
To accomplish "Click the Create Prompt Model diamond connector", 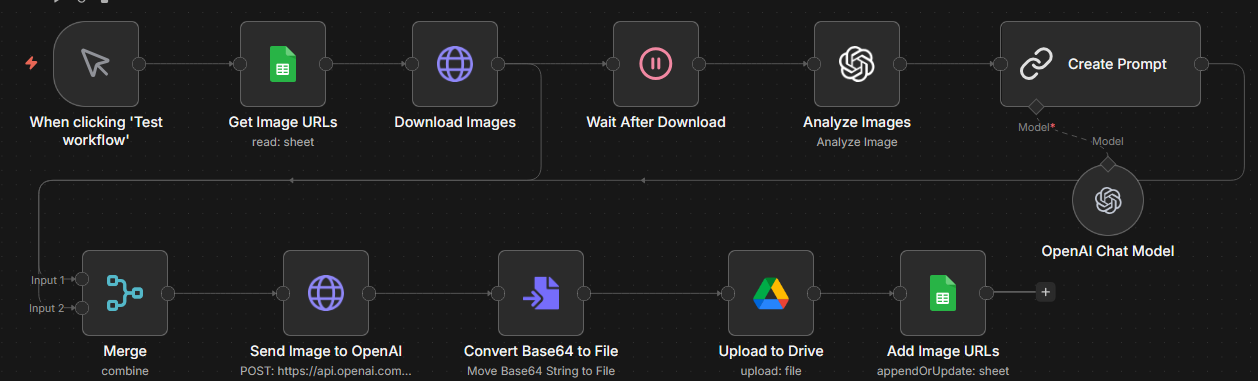I will click(1036, 107).
